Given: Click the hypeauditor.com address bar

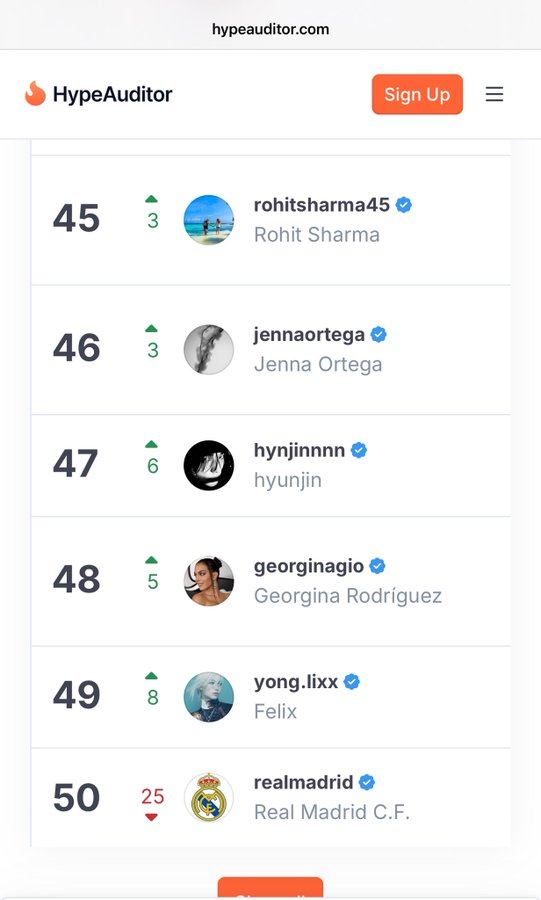Looking at the screenshot, I should [270, 29].
